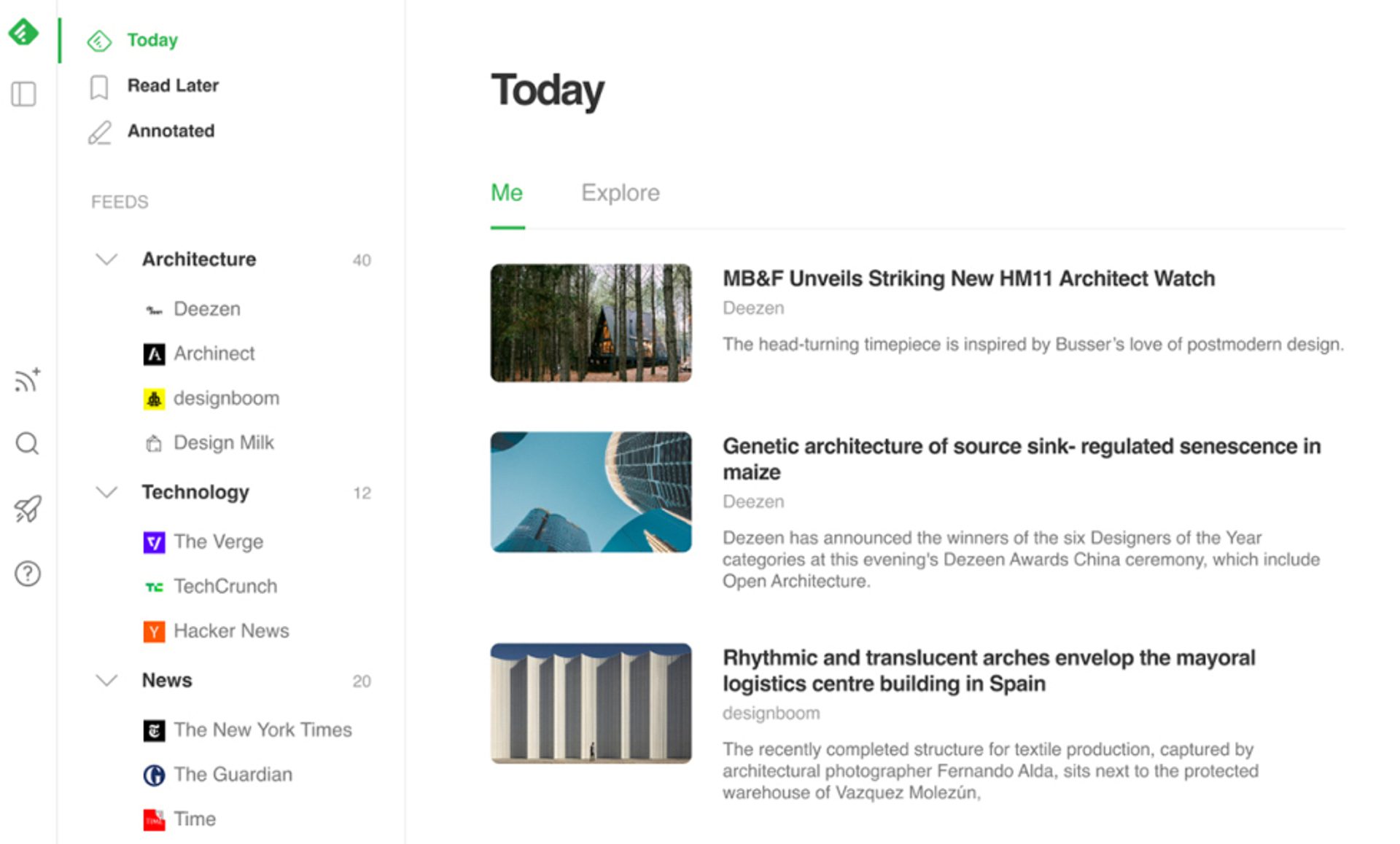Click the upgrade rocket icon
1400x844 pixels.
click(x=27, y=509)
